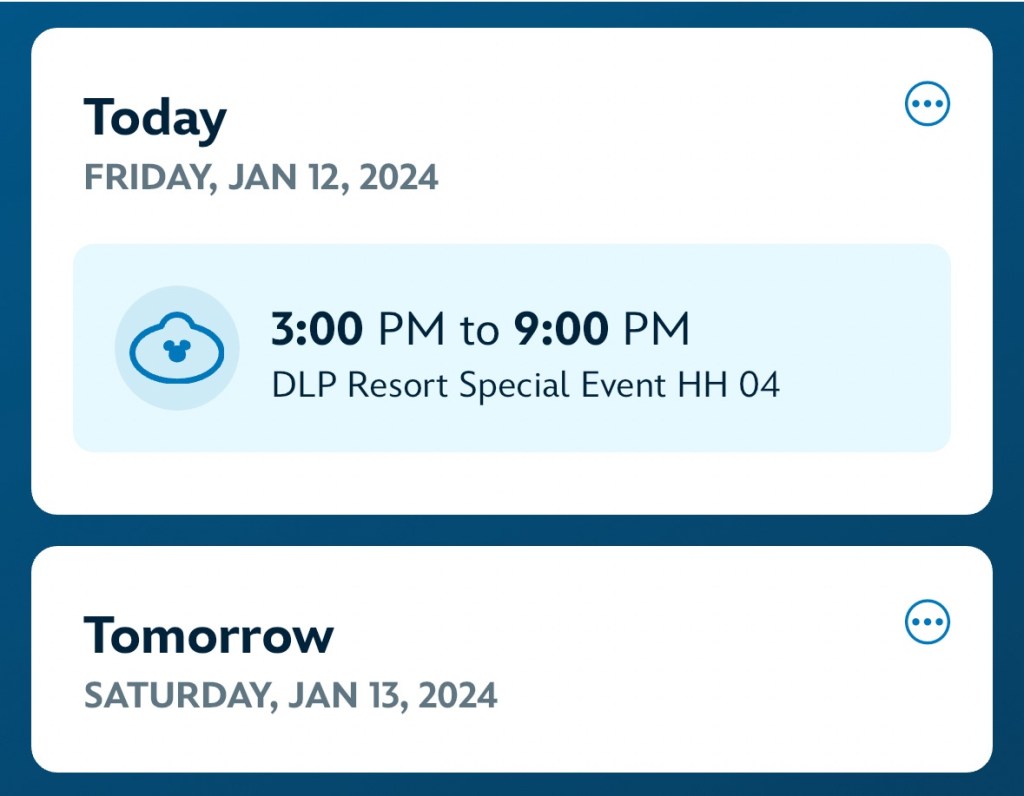The width and height of the screenshot is (1024, 796).
Task: Open the DLP Resort Special Event shift
Action: pos(512,348)
